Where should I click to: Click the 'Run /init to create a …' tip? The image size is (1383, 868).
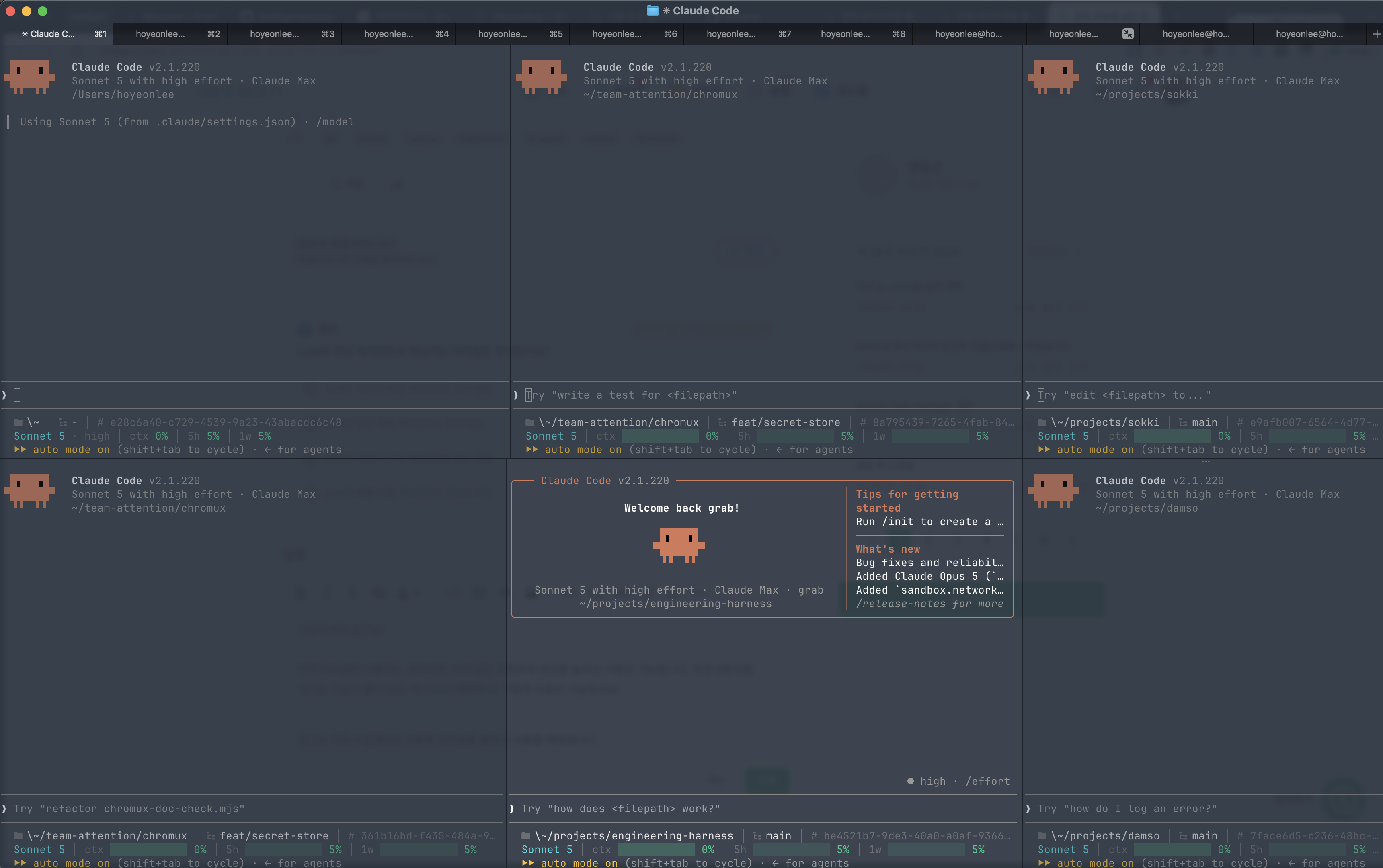tap(929, 522)
